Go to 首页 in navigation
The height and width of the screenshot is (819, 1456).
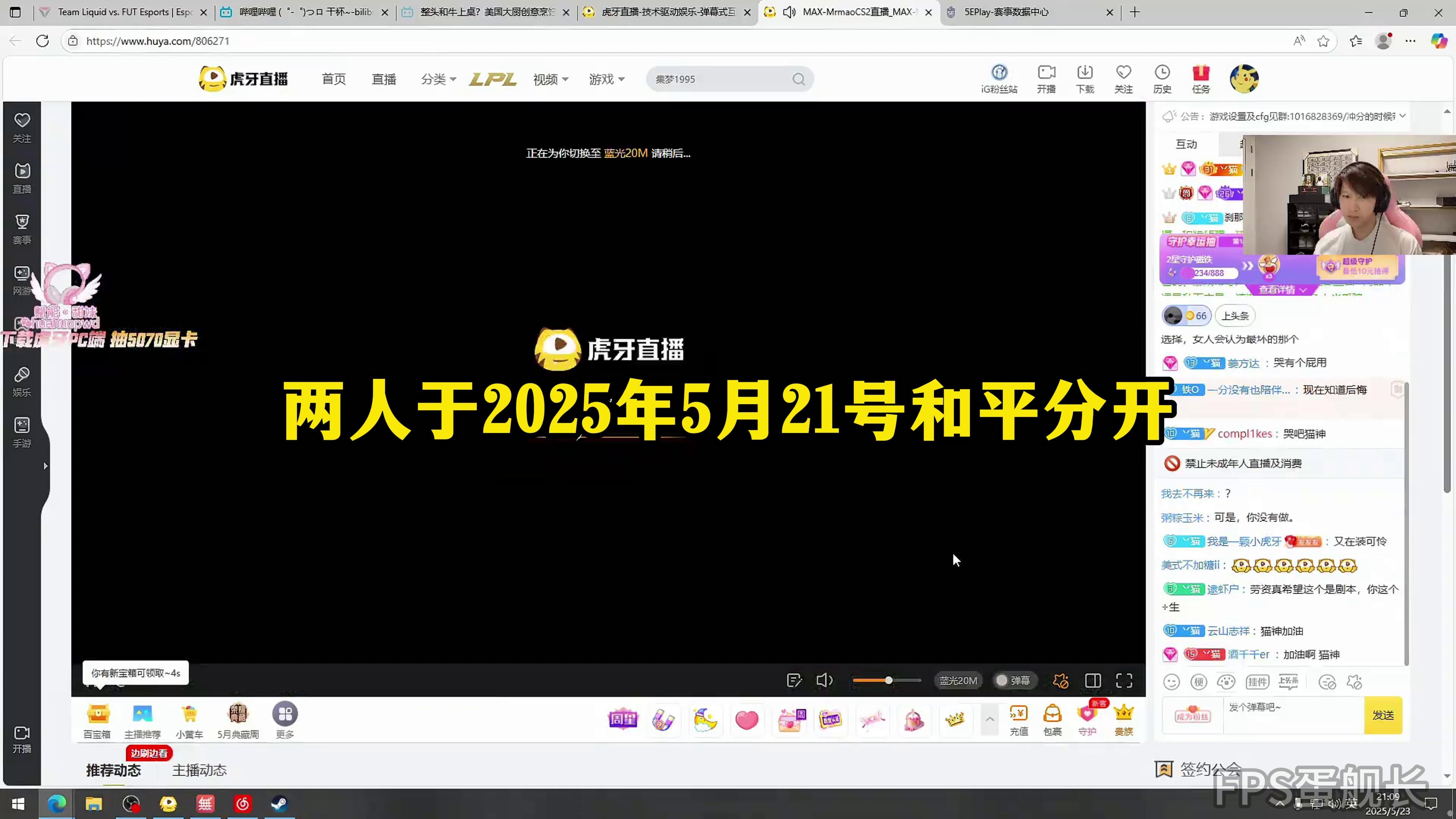pos(334,79)
